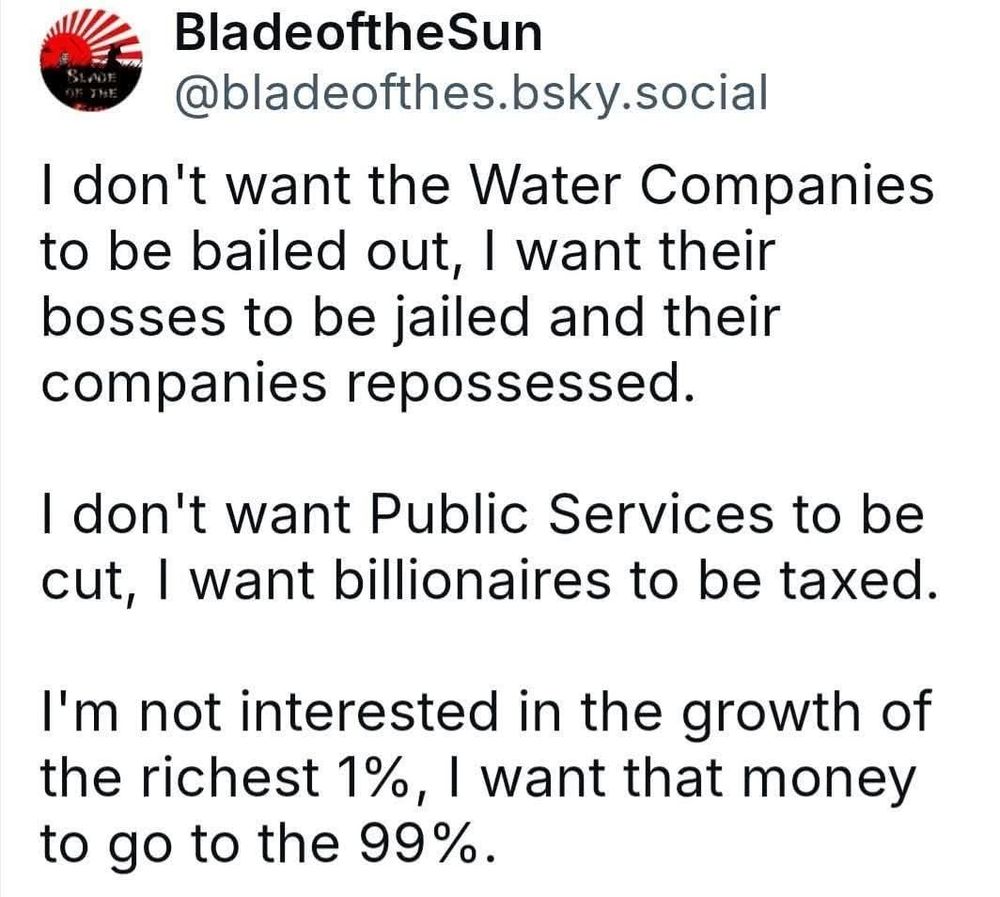Click the black banner text in avatar
This screenshot has height=897, width=1000.
(x=91, y=85)
